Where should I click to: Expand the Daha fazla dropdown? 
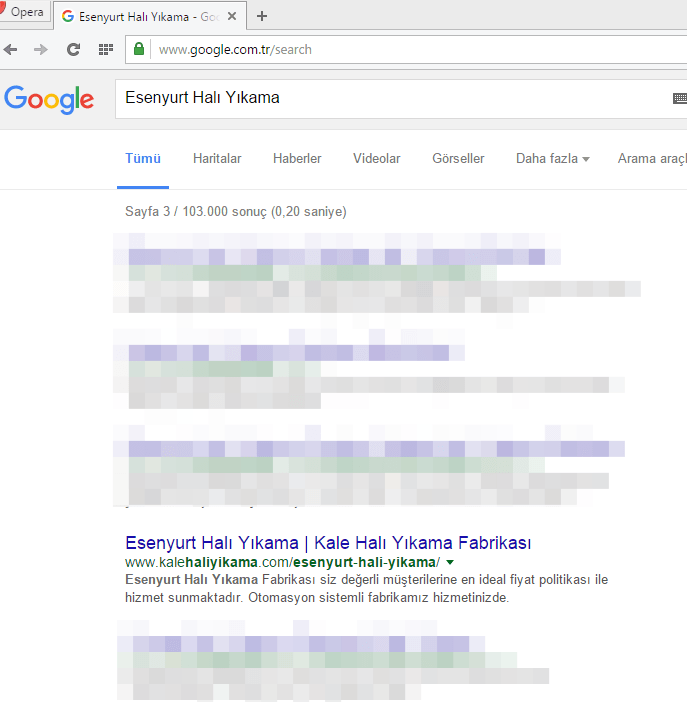coord(552,158)
